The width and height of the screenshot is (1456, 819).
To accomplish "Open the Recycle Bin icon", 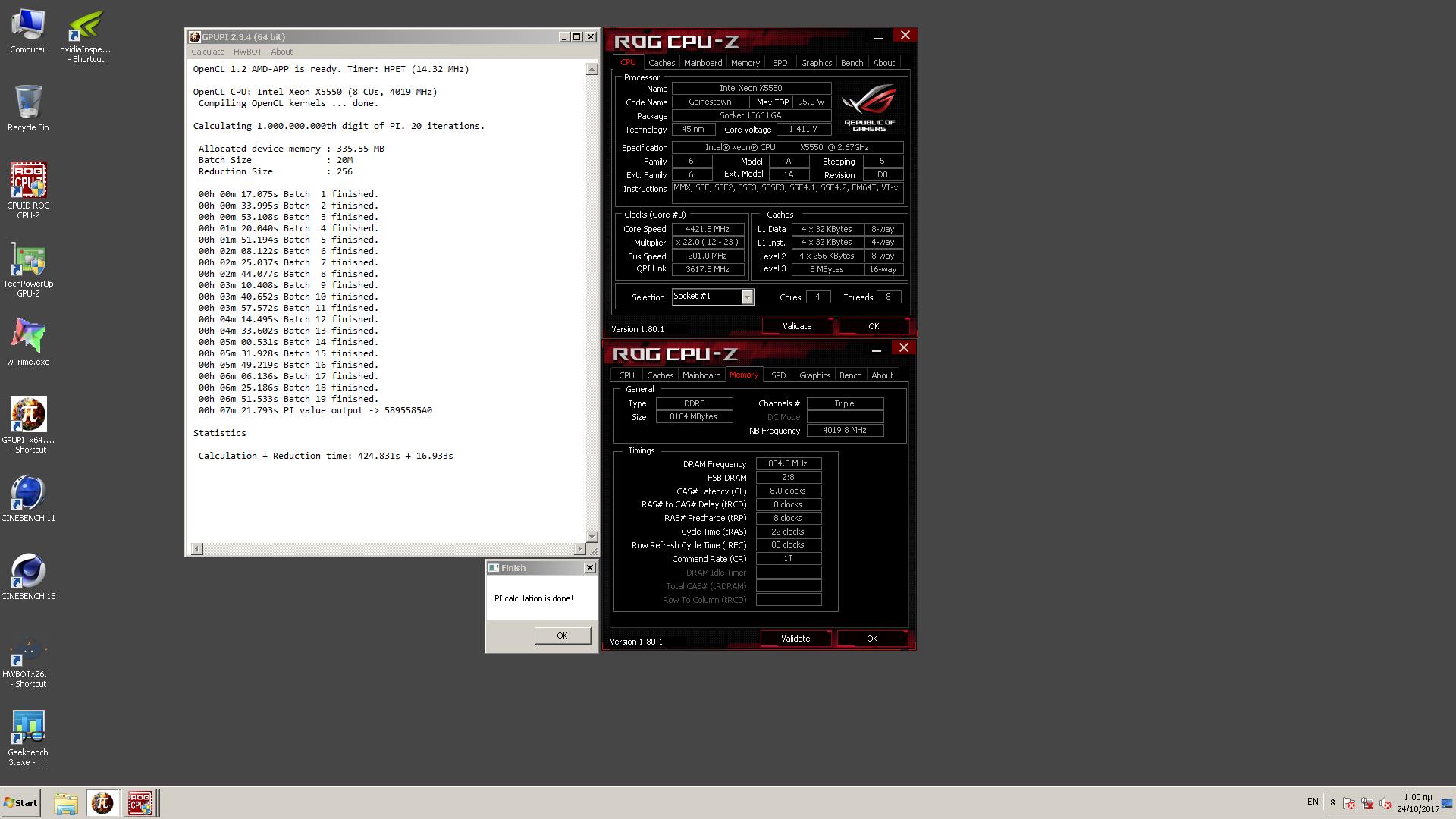I will coord(28,108).
